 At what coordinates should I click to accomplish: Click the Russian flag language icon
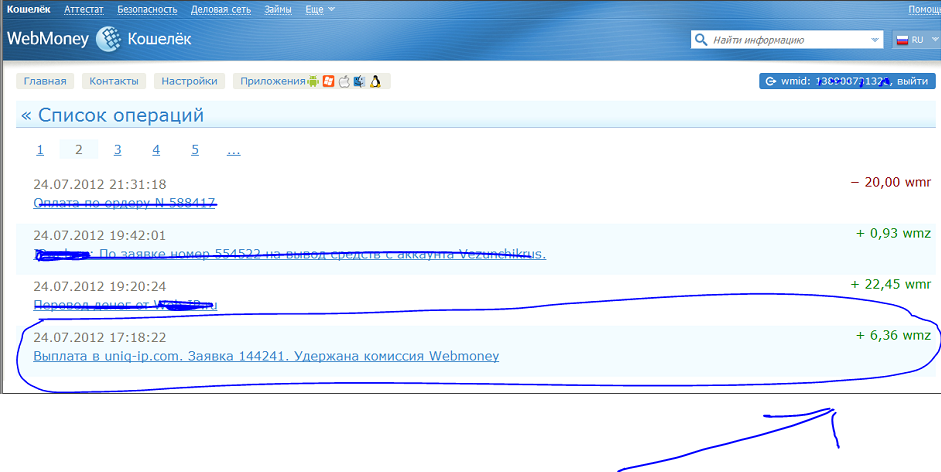[x=902, y=40]
